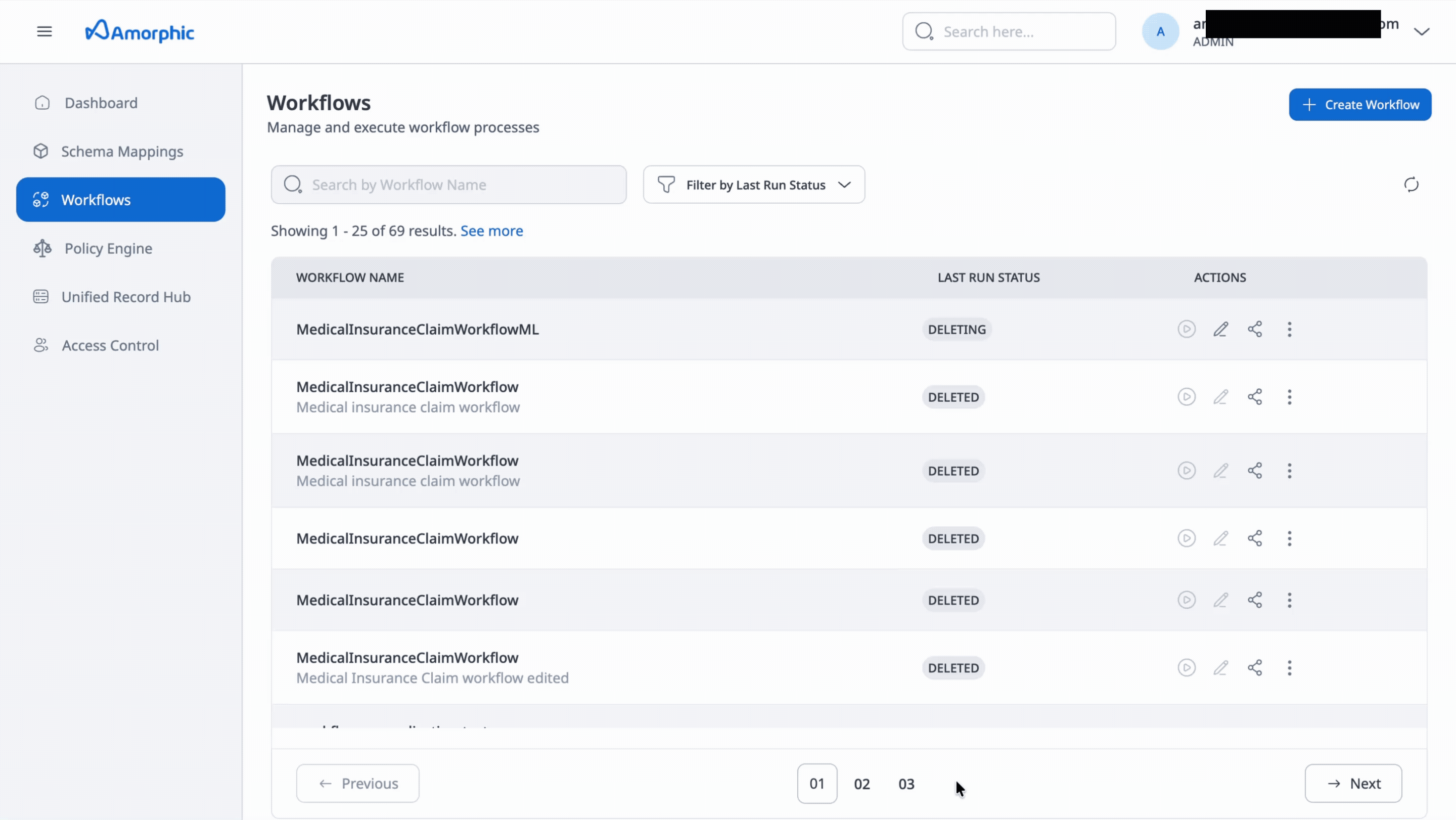Open more actions for MedicalInsuranceClaimWorkflowML

[x=1289, y=329]
